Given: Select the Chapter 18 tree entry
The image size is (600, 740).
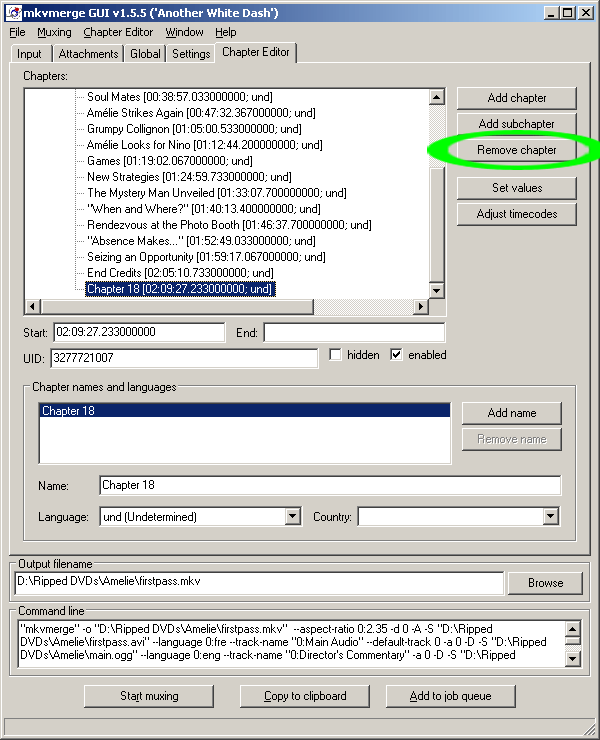Looking at the screenshot, I should 180,289.
